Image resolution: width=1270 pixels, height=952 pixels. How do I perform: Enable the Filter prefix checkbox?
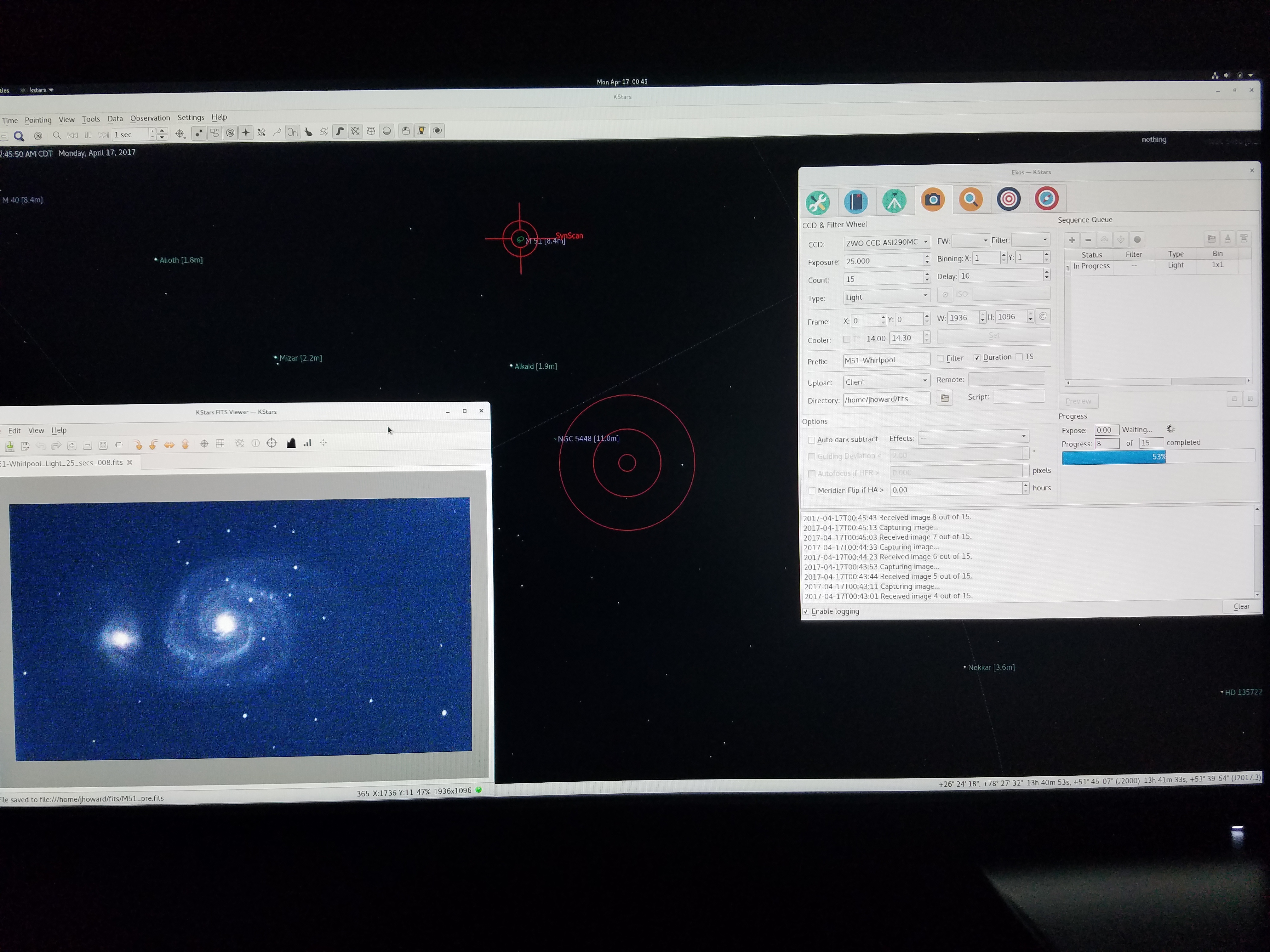(941, 359)
